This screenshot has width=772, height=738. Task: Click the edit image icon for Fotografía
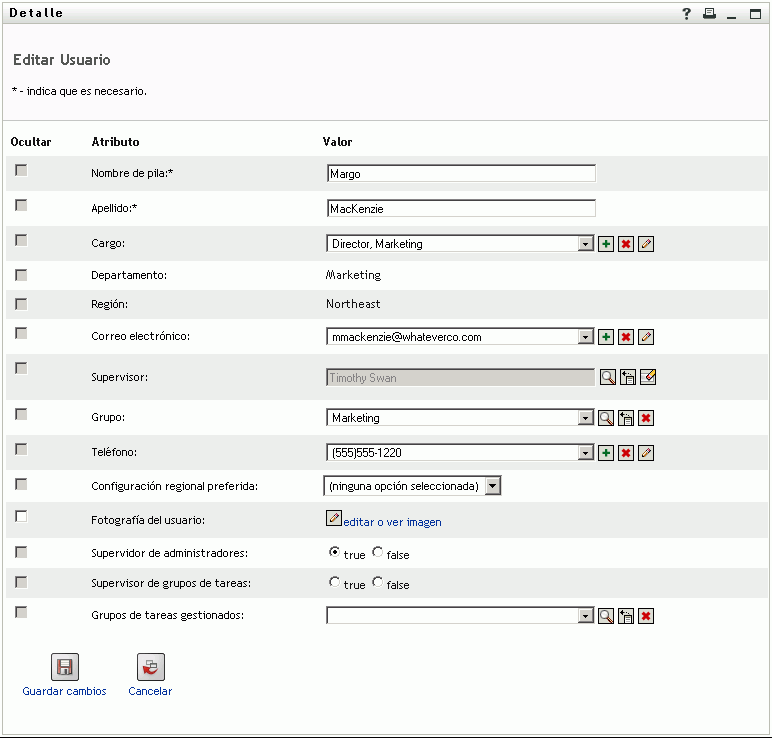[x=334, y=518]
